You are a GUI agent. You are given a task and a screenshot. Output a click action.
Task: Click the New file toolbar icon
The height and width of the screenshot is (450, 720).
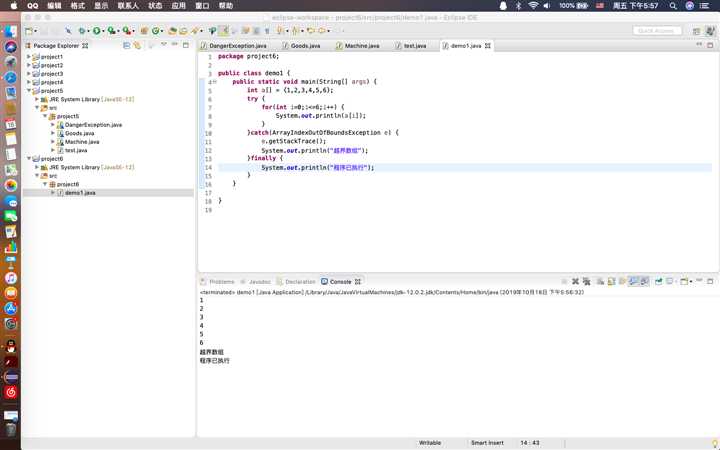[x=29, y=31]
